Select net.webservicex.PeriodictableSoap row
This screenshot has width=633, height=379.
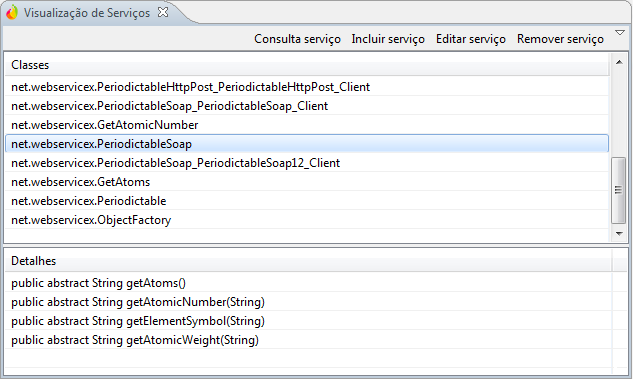(307, 144)
